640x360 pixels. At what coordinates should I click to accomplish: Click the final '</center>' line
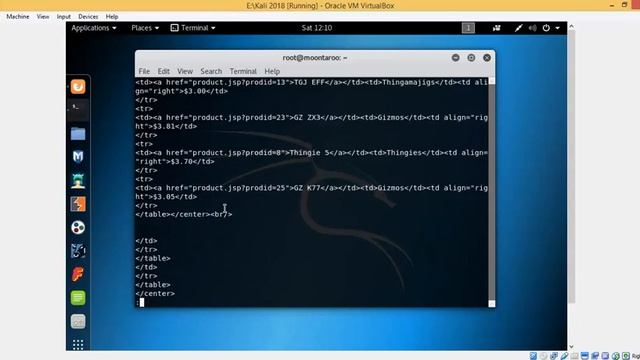(x=155, y=293)
